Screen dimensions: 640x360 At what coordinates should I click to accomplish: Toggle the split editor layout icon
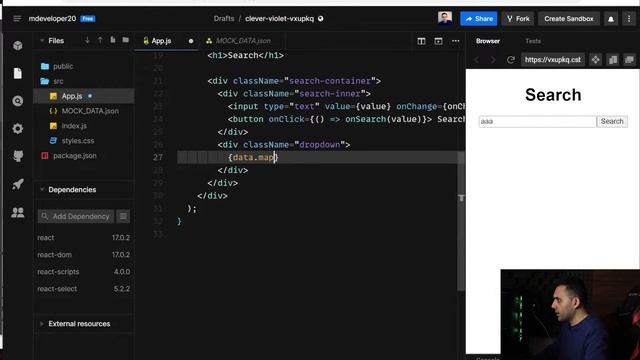pyautogui.click(x=421, y=41)
